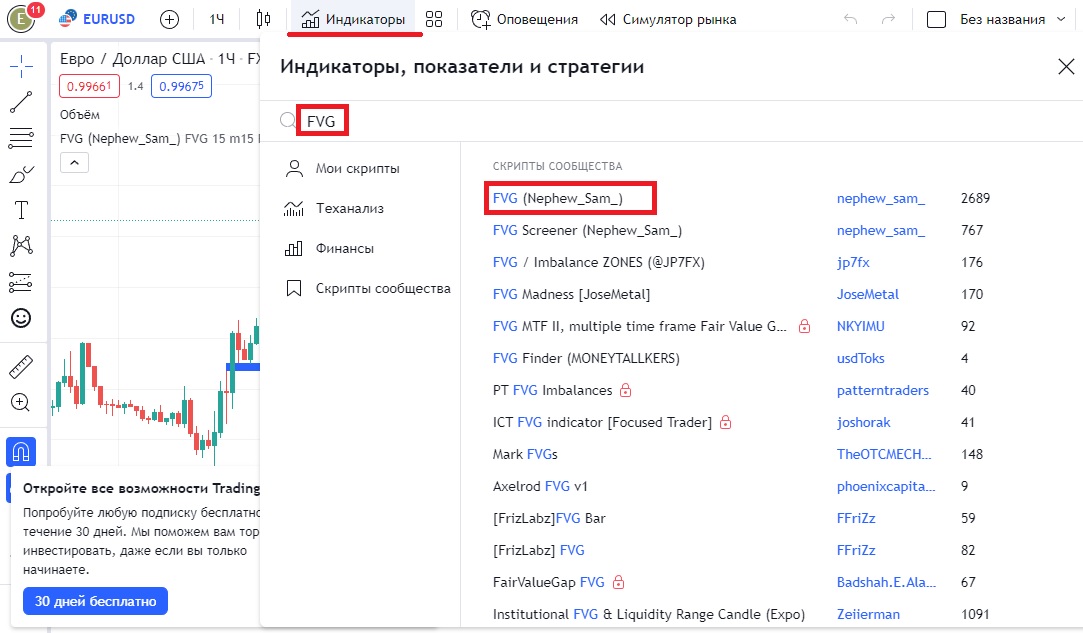
Task: Open the user profile avatar menu
Action: [21, 19]
